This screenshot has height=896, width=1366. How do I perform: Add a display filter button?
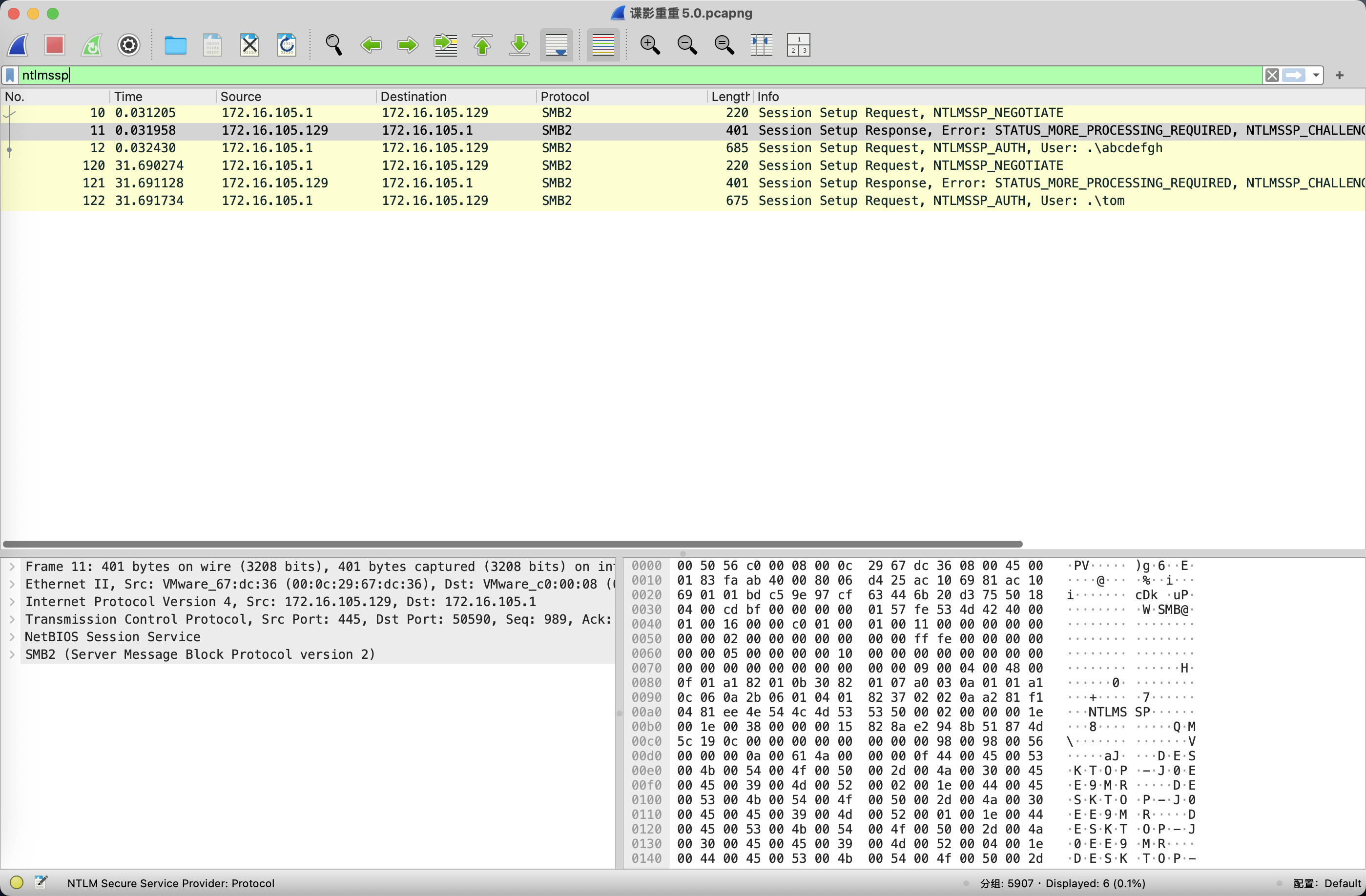[x=1340, y=75]
